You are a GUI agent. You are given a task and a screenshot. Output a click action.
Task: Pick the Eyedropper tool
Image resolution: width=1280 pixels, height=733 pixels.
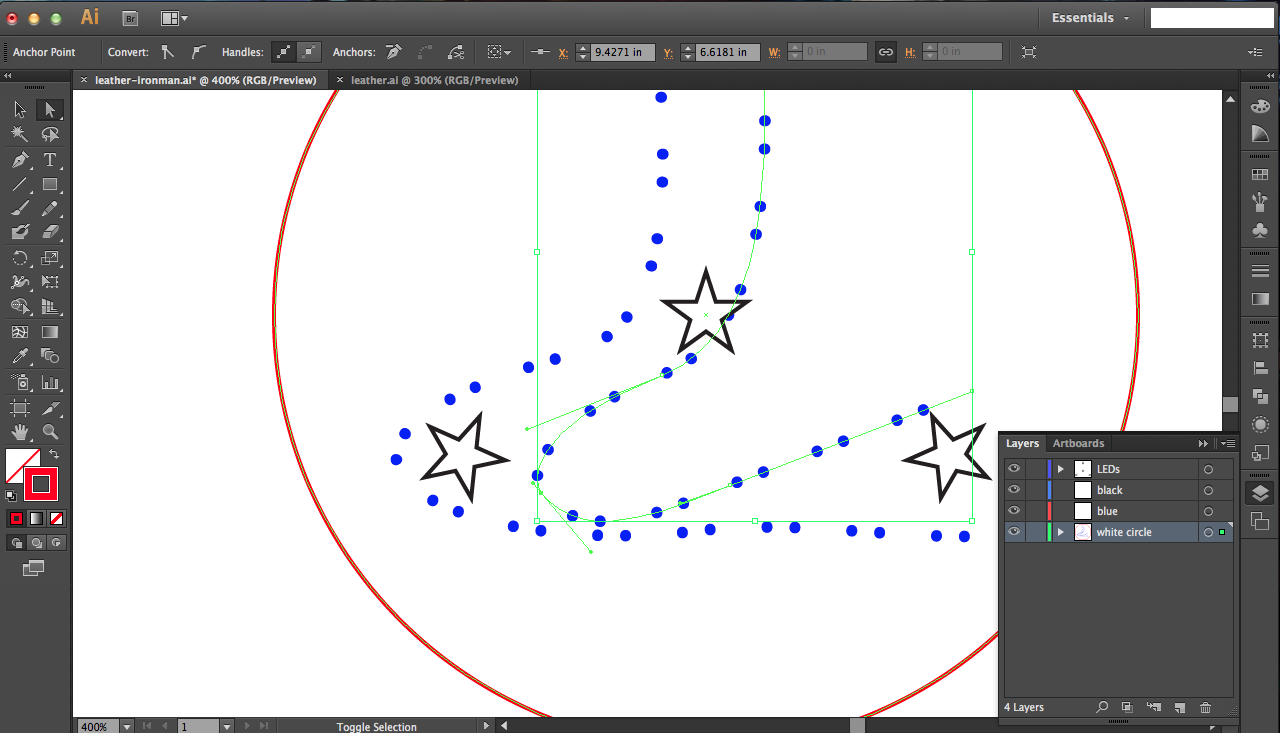20,357
